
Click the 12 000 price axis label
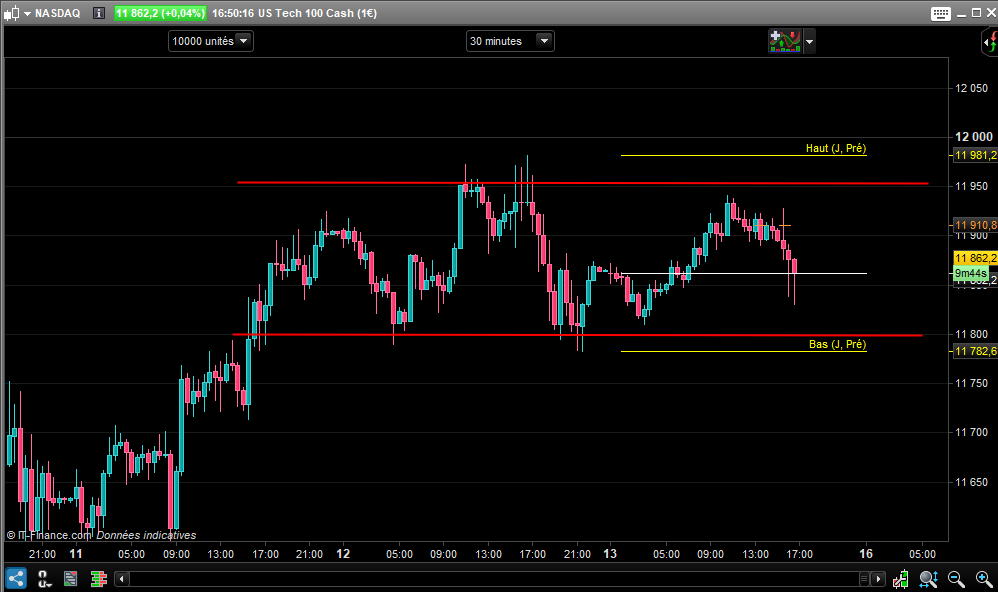[x=974, y=137]
